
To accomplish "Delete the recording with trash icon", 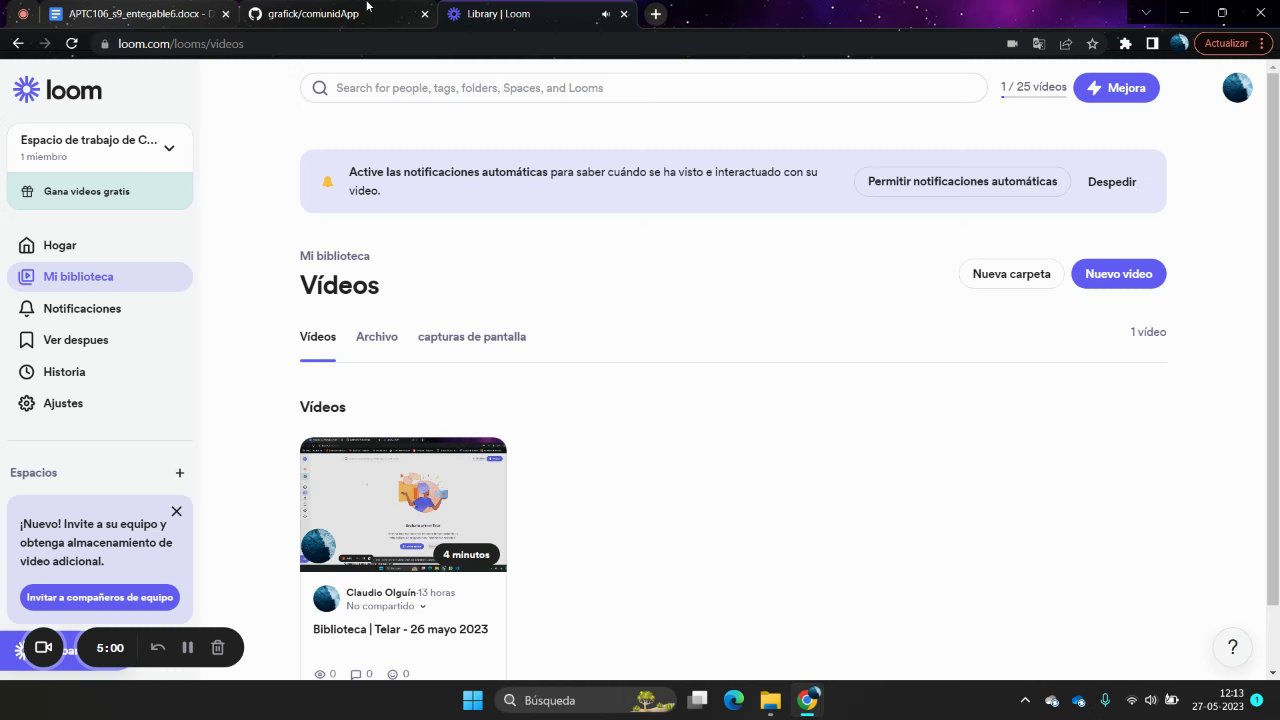I will [217, 648].
